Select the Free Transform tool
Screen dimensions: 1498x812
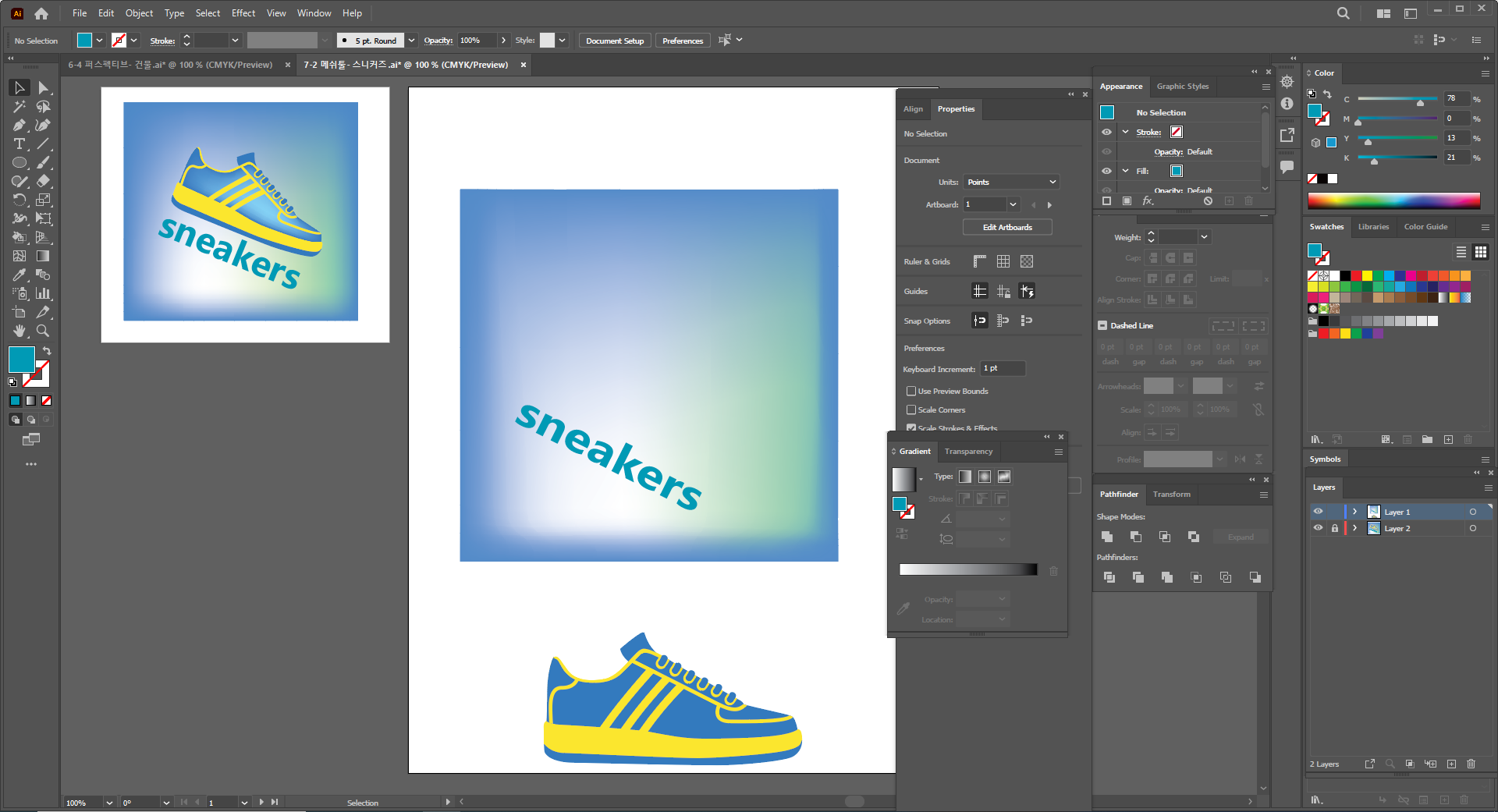(x=44, y=219)
